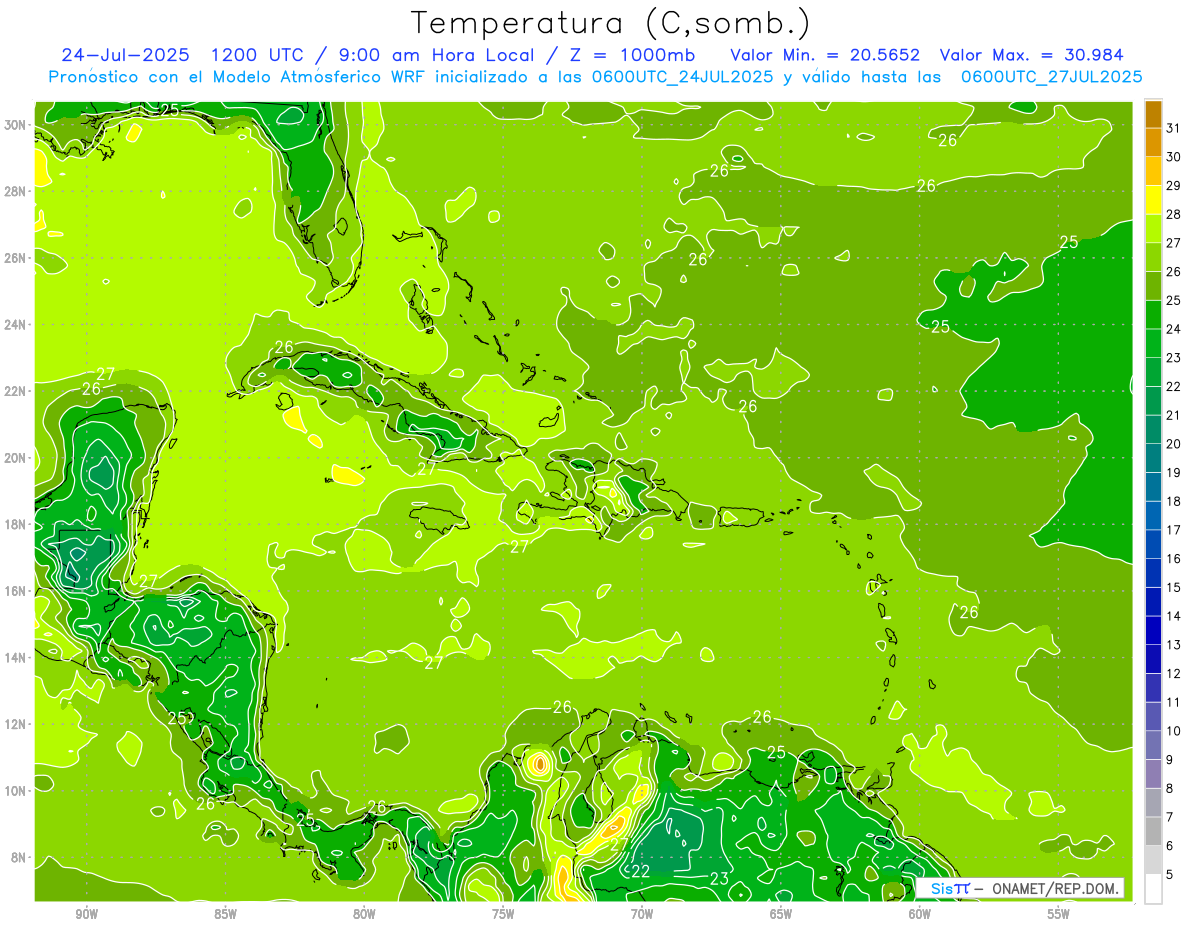Click the orange legend swatch between 30 and 31

[1153, 142]
